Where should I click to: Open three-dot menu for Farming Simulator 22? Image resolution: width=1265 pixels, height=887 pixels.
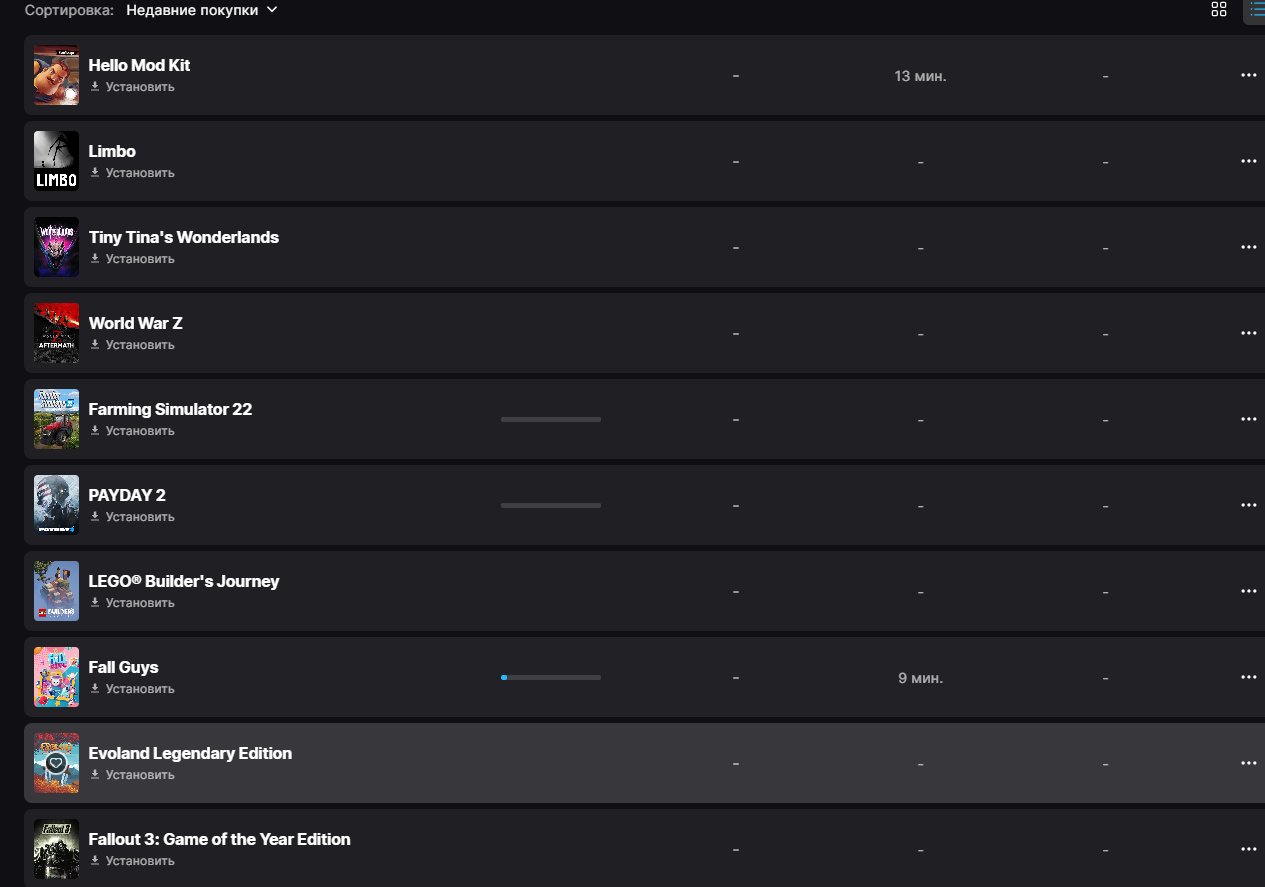[x=1248, y=419]
